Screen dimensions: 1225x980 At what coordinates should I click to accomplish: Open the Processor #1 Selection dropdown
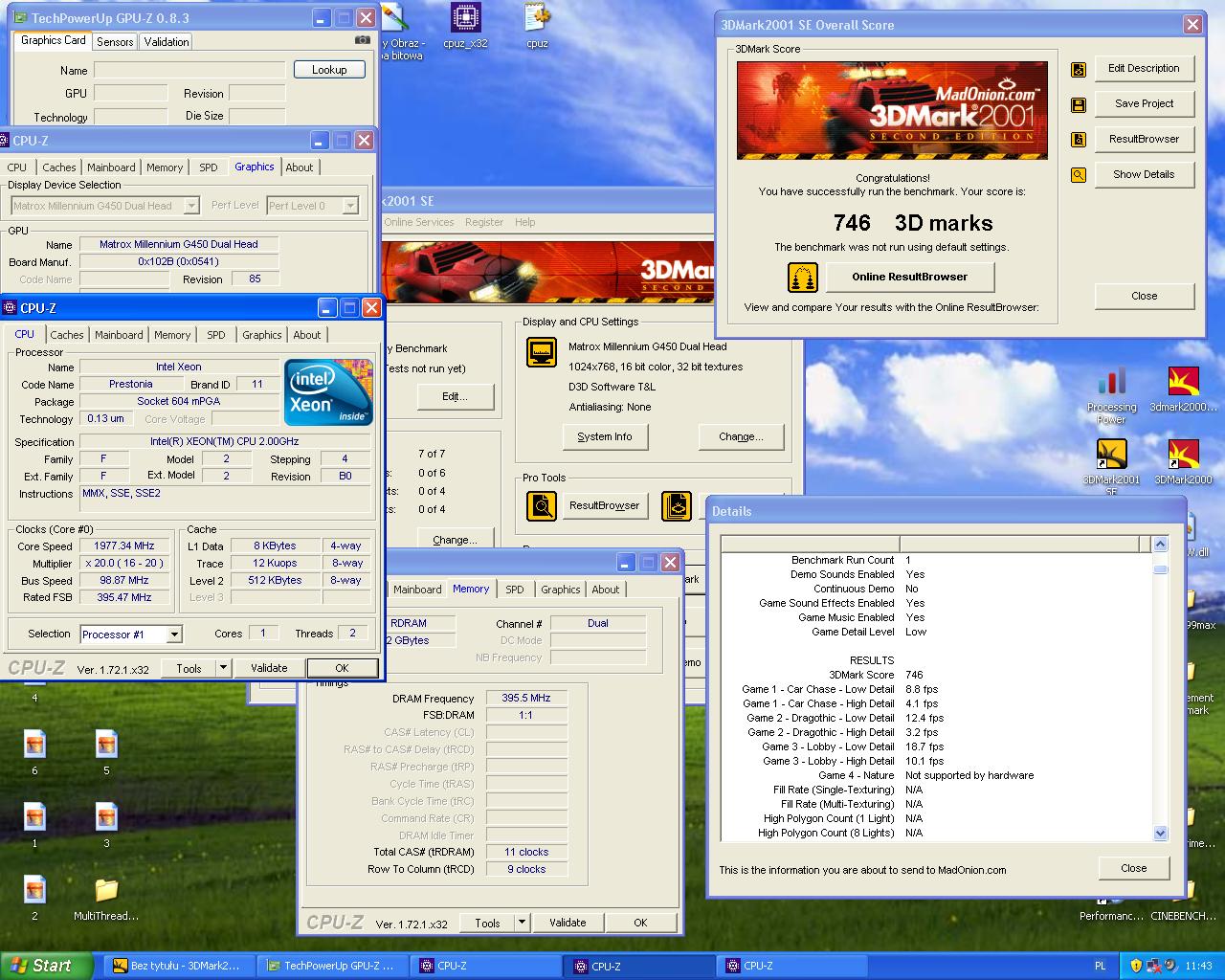tap(131, 635)
